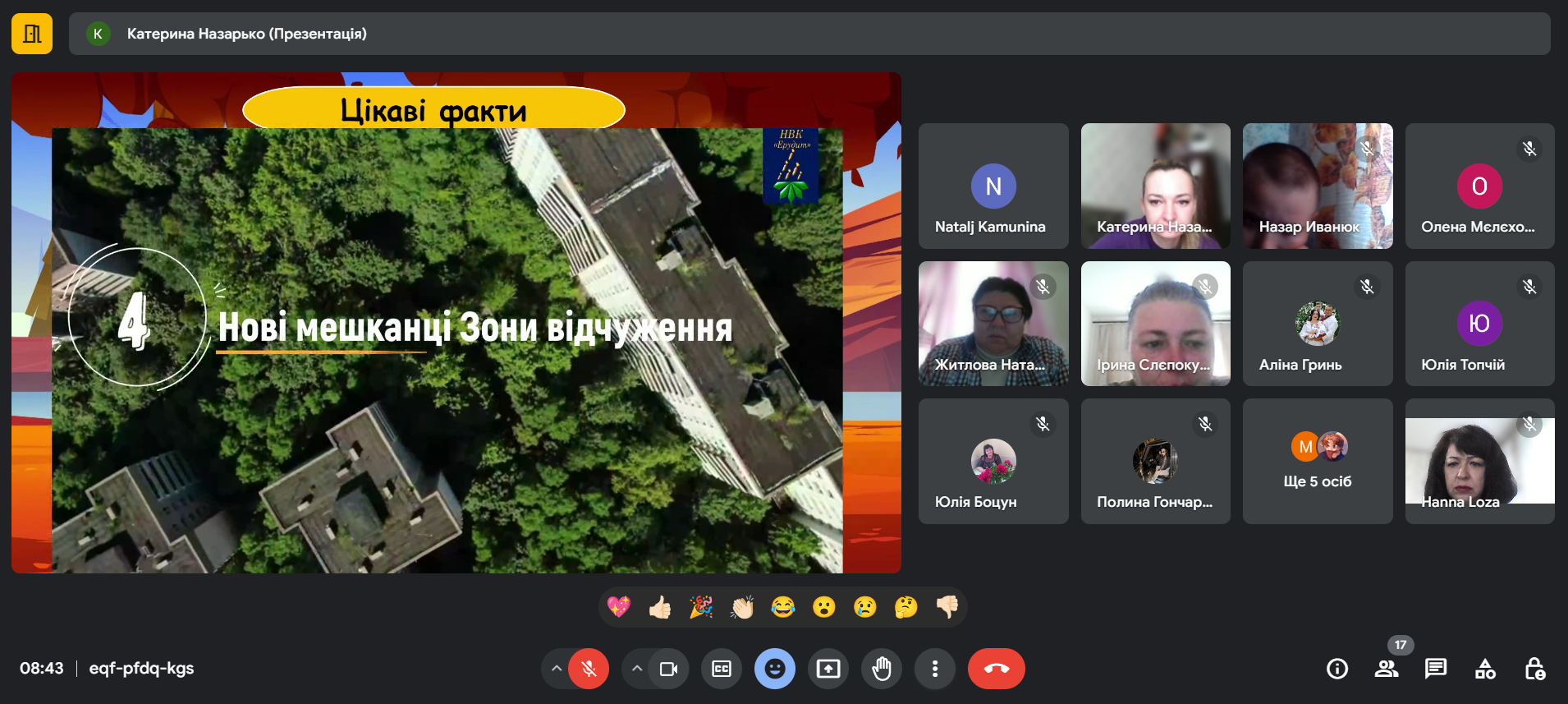Toggle closed captions
The height and width of the screenshot is (704, 1568).
[x=721, y=669]
